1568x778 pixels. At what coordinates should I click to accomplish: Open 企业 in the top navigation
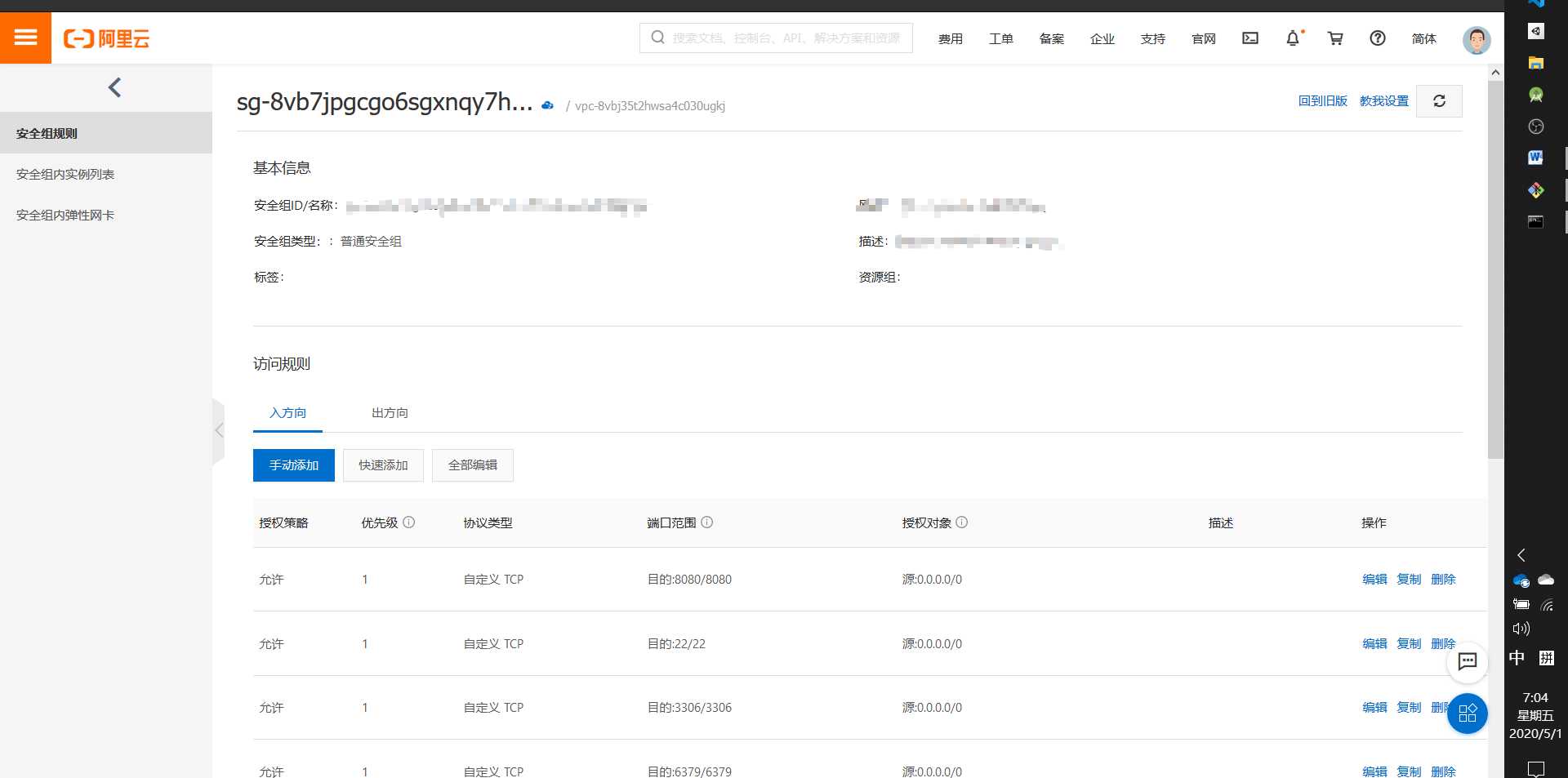click(1102, 38)
